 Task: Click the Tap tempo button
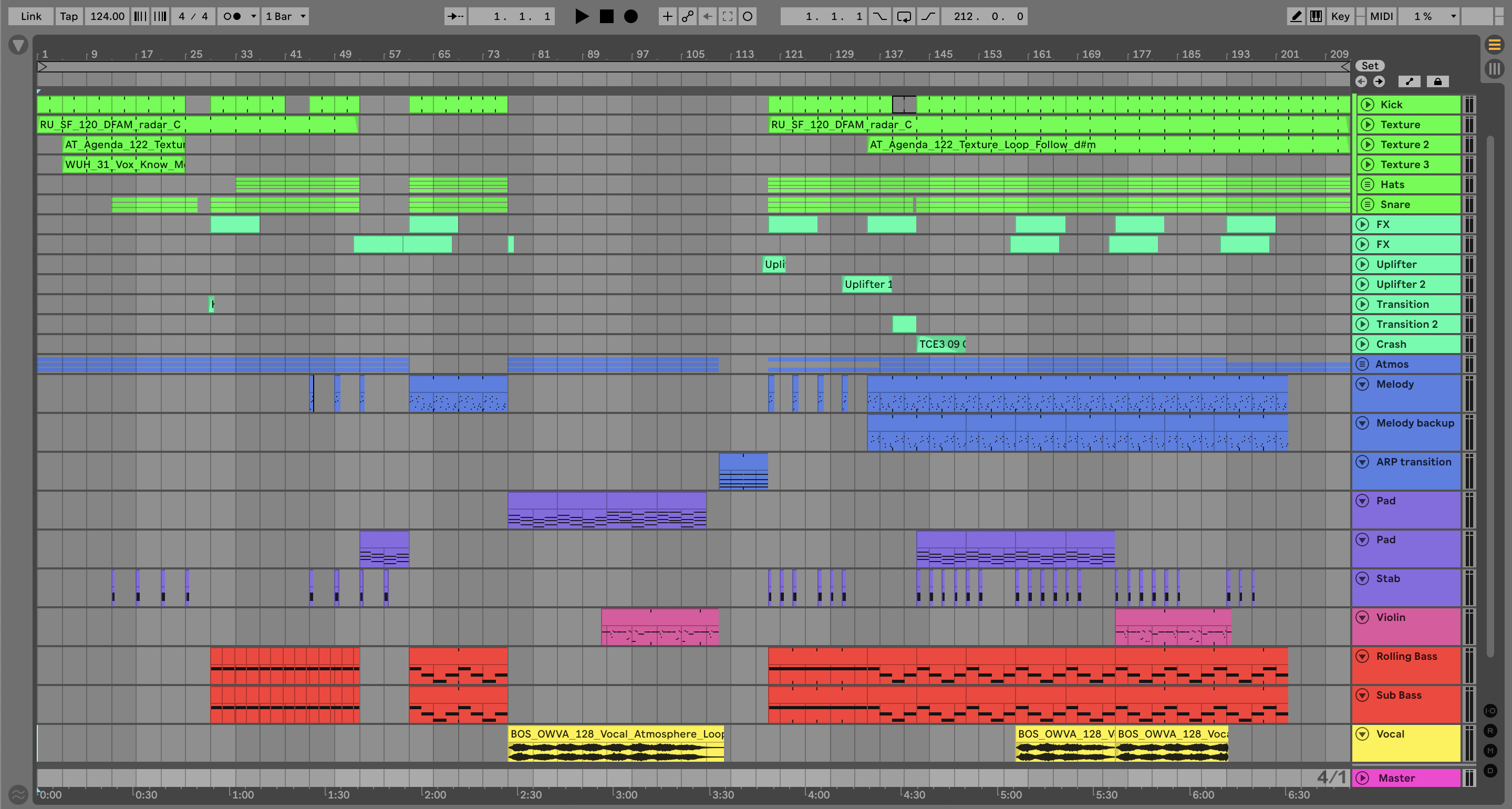click(69, 16)
